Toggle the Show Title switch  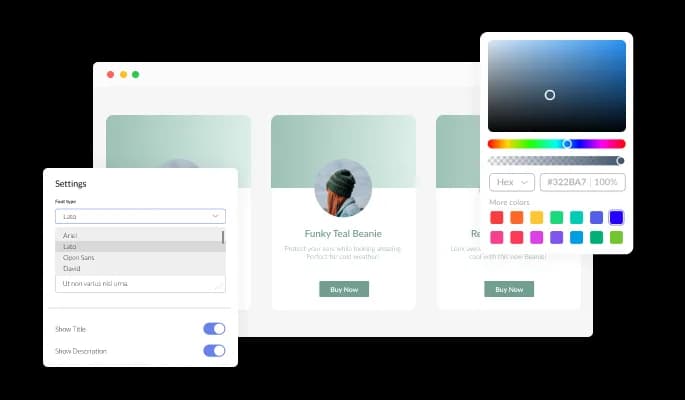click(214, 328)
